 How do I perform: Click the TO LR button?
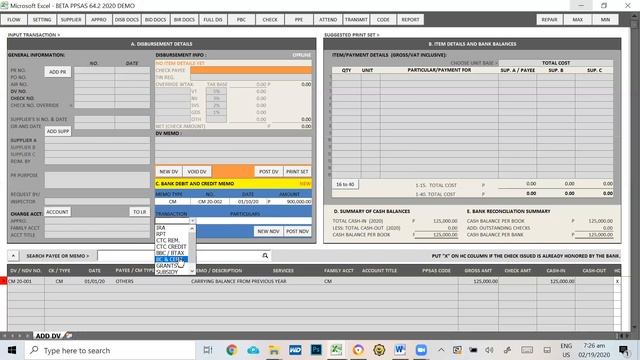click(140, 212)
